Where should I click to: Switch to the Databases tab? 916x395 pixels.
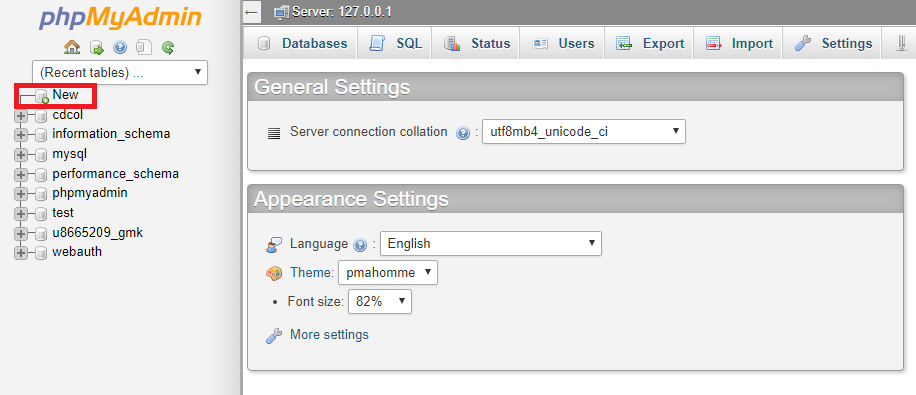(302, 43)
